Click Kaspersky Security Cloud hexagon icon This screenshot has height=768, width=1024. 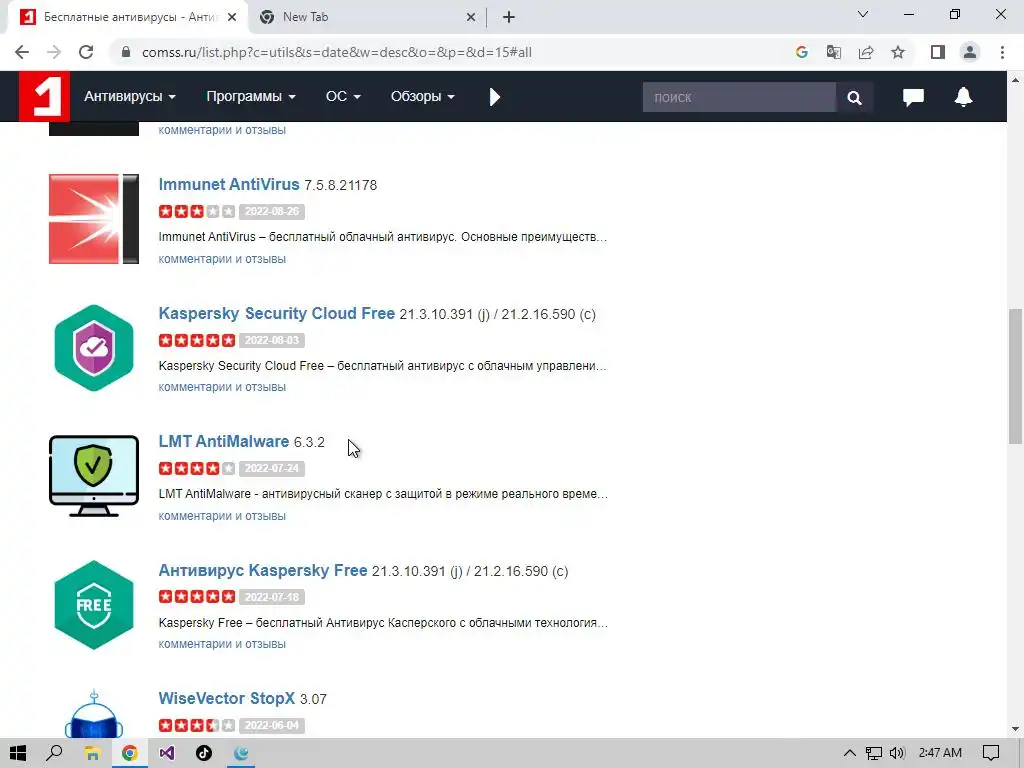click(94, 347)
